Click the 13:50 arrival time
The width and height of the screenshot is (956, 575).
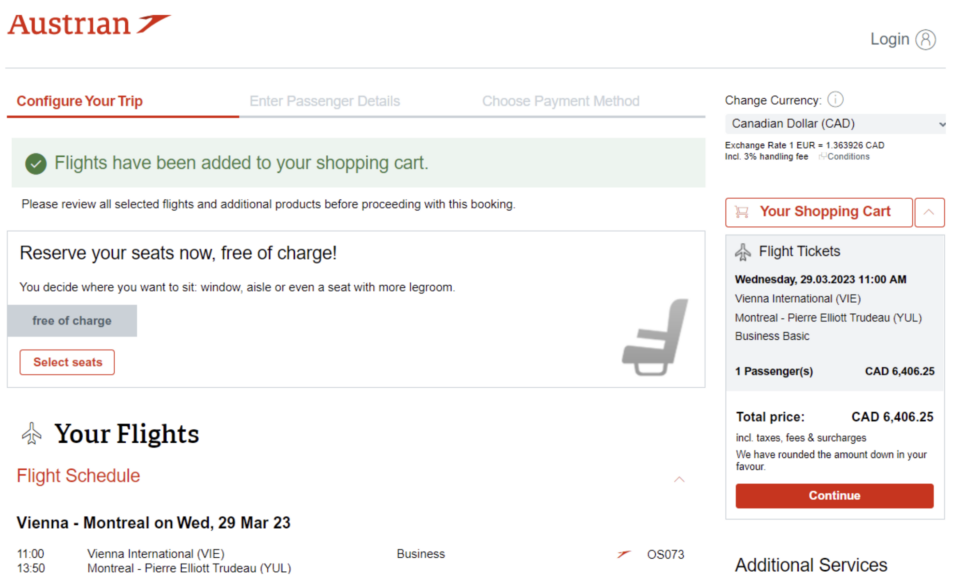pos(30,568)
